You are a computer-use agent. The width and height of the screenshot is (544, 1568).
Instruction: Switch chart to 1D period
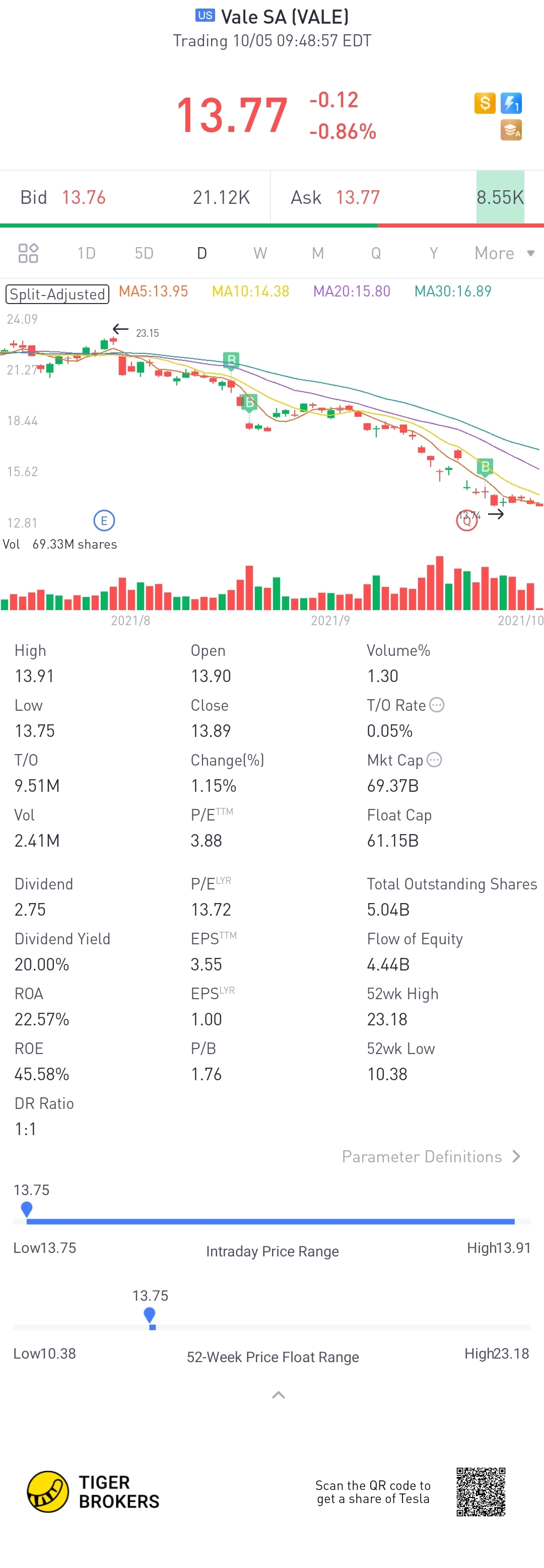(x=87, y=253)
